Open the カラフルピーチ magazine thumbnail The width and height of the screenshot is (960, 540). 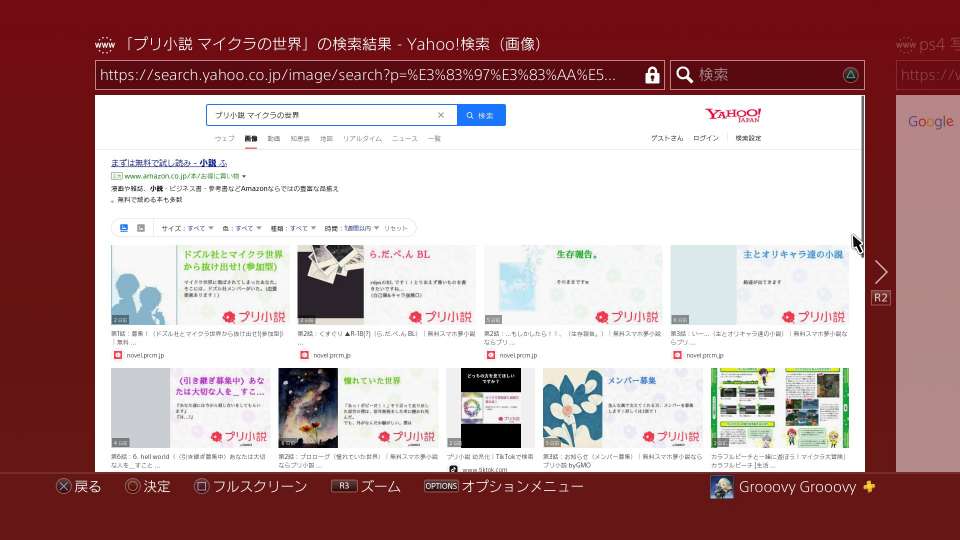[780, 408]
